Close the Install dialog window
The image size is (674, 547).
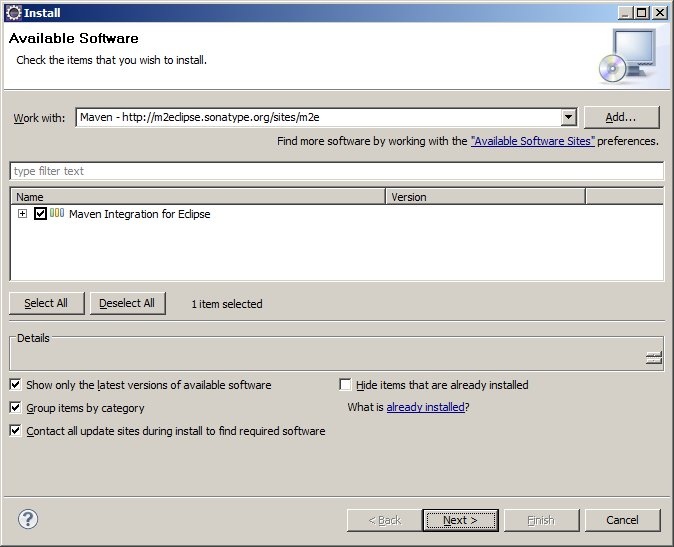[x=659, y=12]
